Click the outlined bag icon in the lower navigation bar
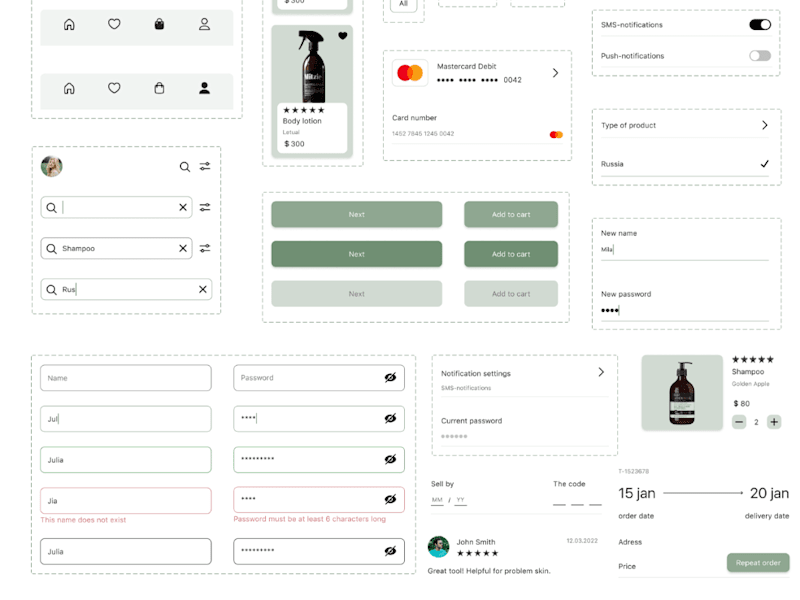This screenshot has width=800, height=600. pos(159,88)
